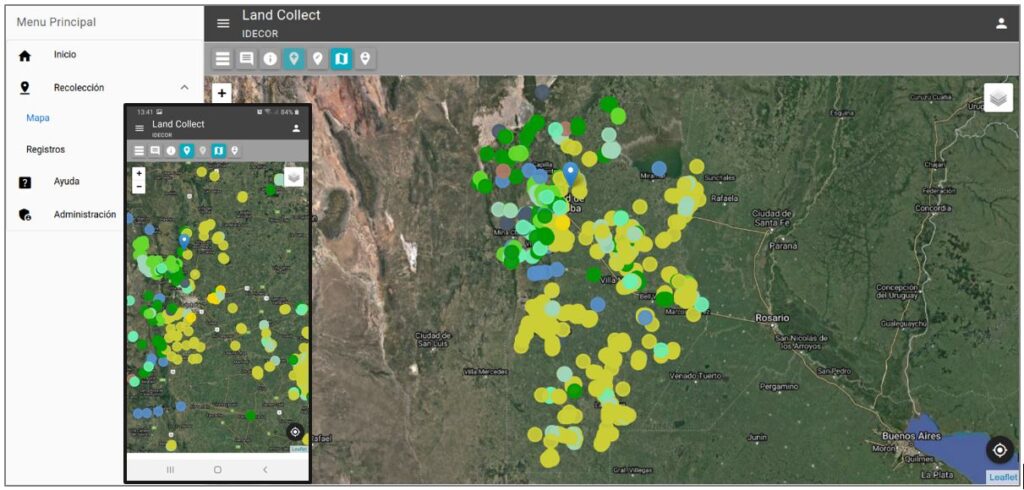Click the question mark icon beside Ayuda
The width and height of the screenshot is (1024, 490).
pyautogui.click(x=25, y=182)
